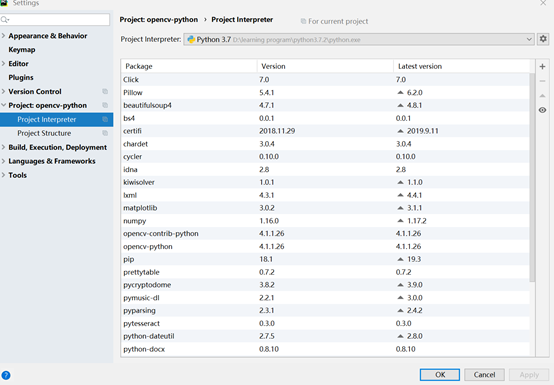
Task: Open the Plugins settings page
Action: [21, 77]
